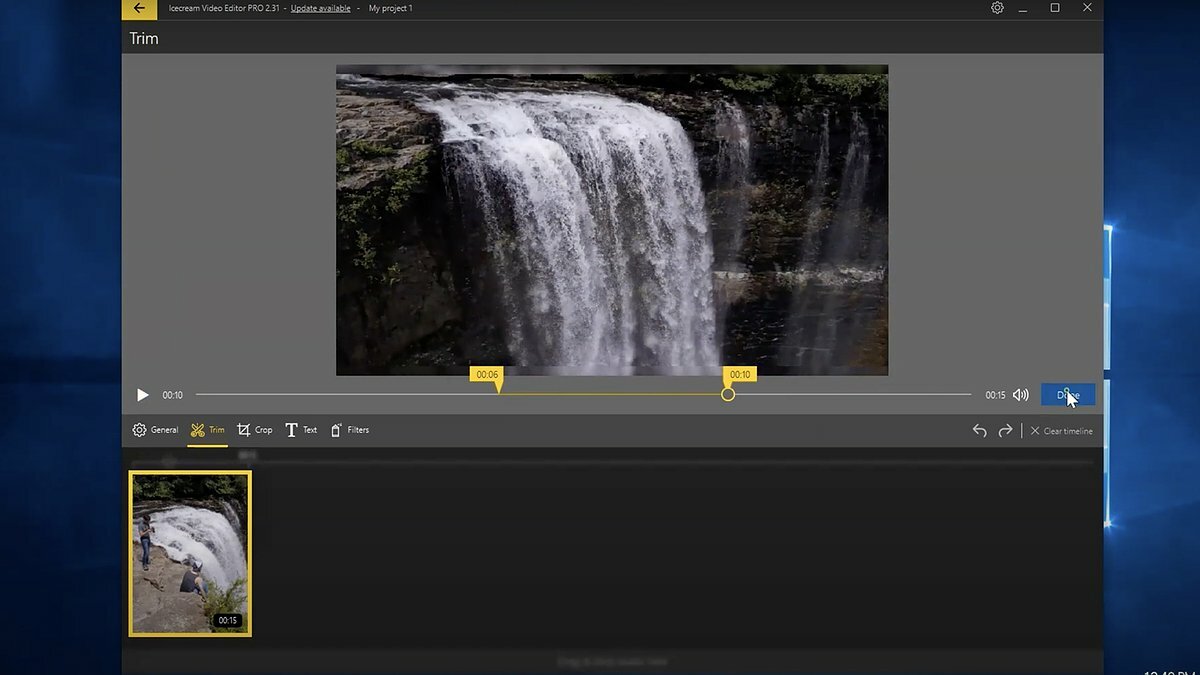This screenshot has height=675, width=1200.
Task: Undo the last action
Action: point(980,431)
